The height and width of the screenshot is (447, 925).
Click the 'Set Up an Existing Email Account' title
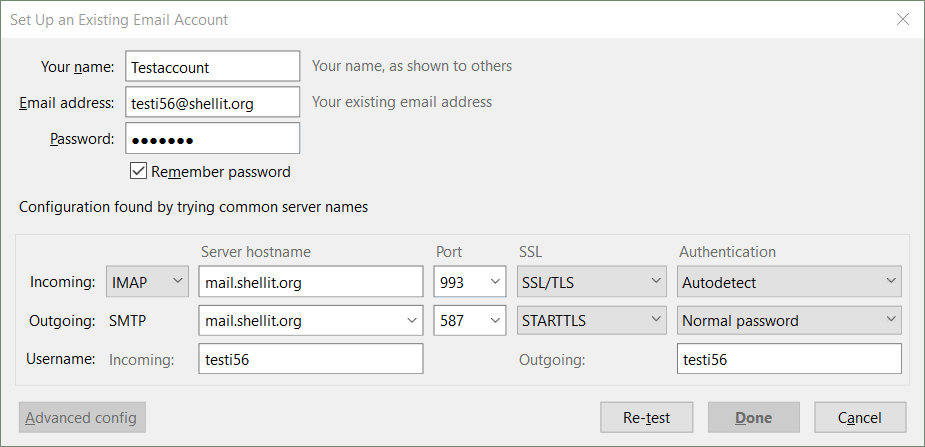click(119, 19)
